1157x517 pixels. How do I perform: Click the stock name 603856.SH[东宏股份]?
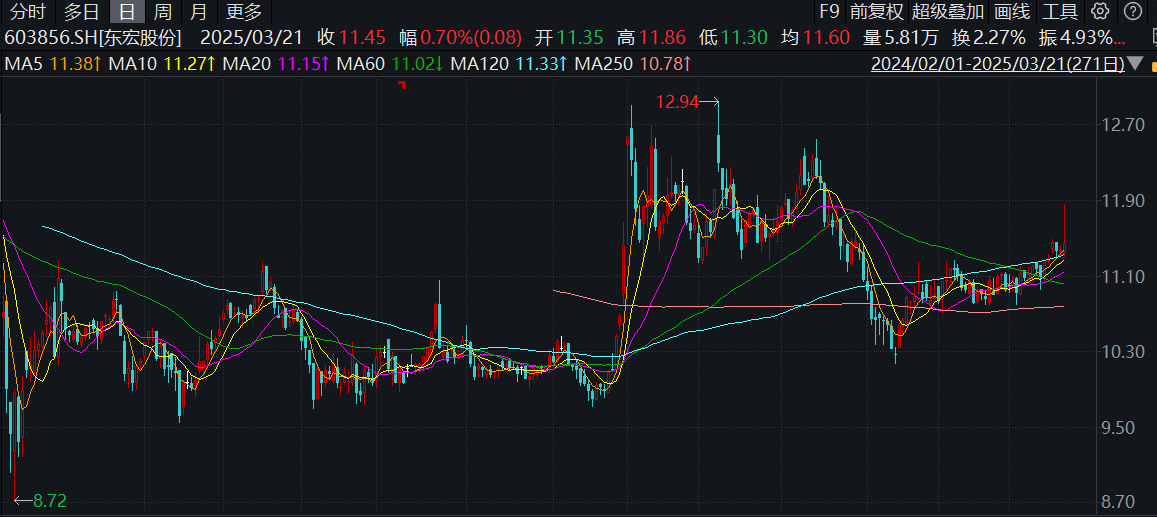coord(92,37)
